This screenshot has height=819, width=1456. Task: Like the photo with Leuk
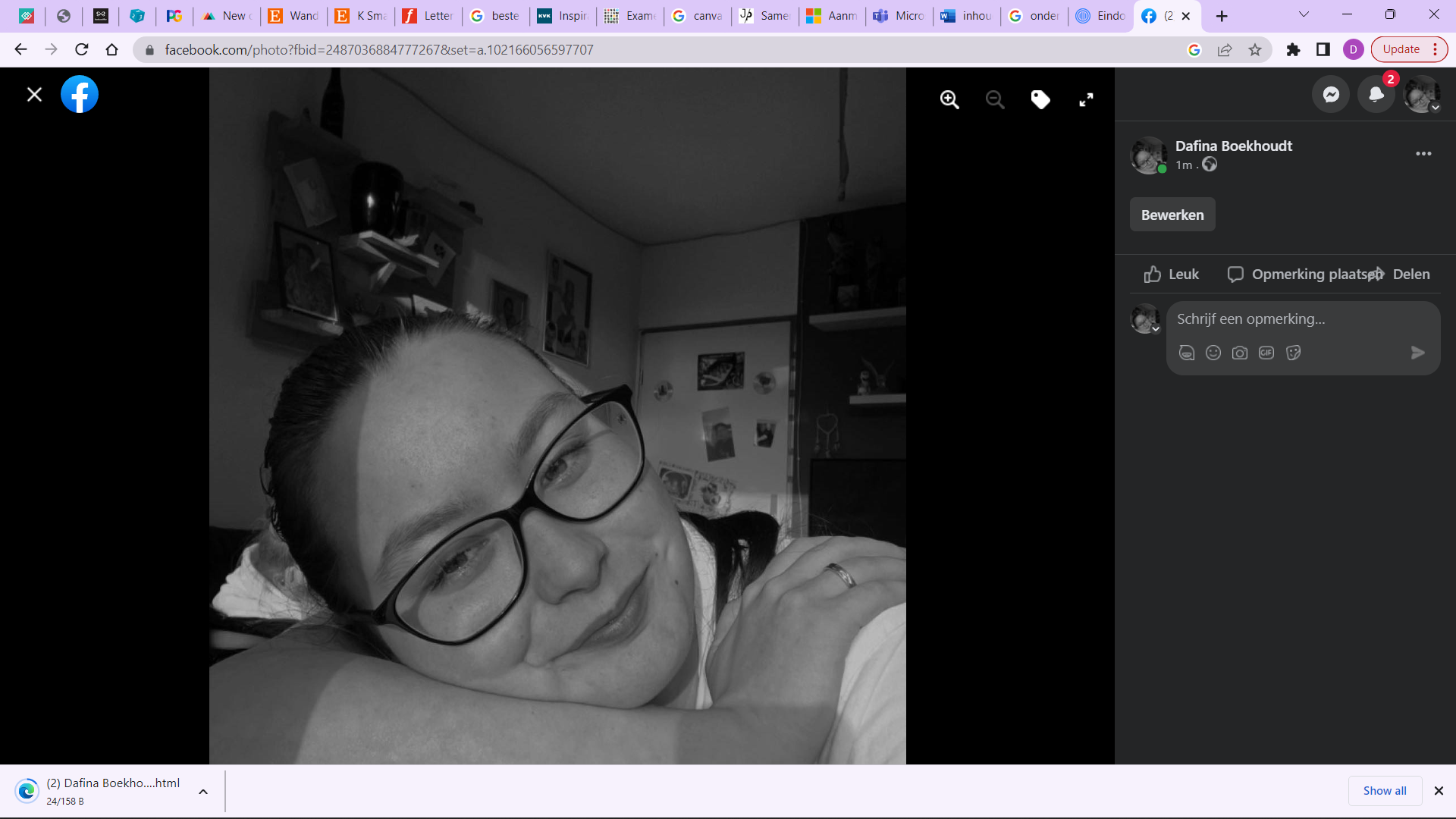1172,275
